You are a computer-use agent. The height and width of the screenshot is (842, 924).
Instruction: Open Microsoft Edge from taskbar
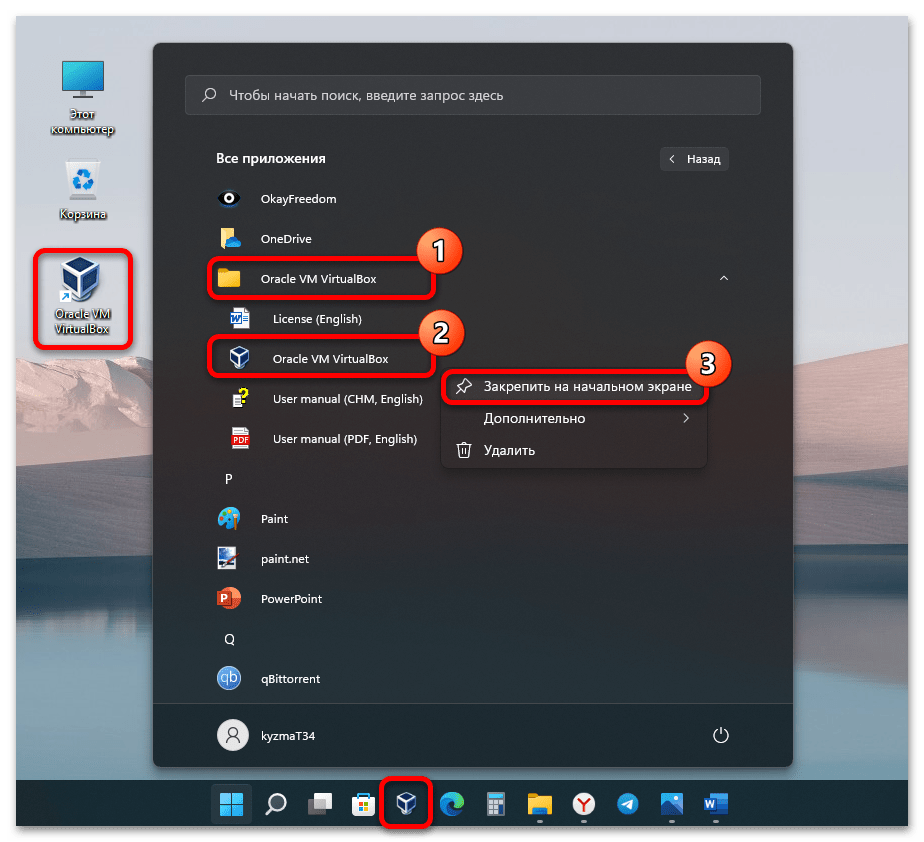452,804
